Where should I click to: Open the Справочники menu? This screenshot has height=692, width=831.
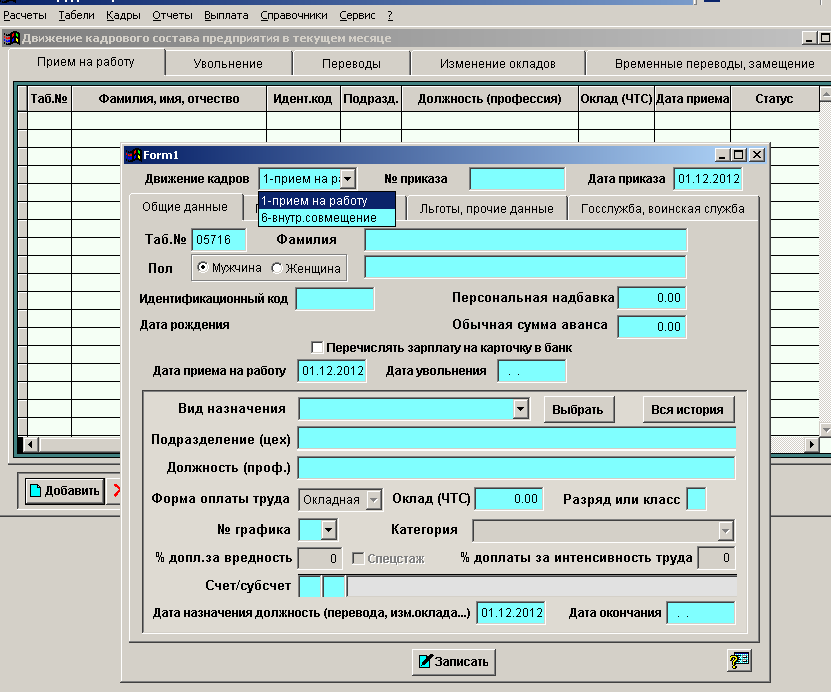pyautogui.click(x=293, y=16)
